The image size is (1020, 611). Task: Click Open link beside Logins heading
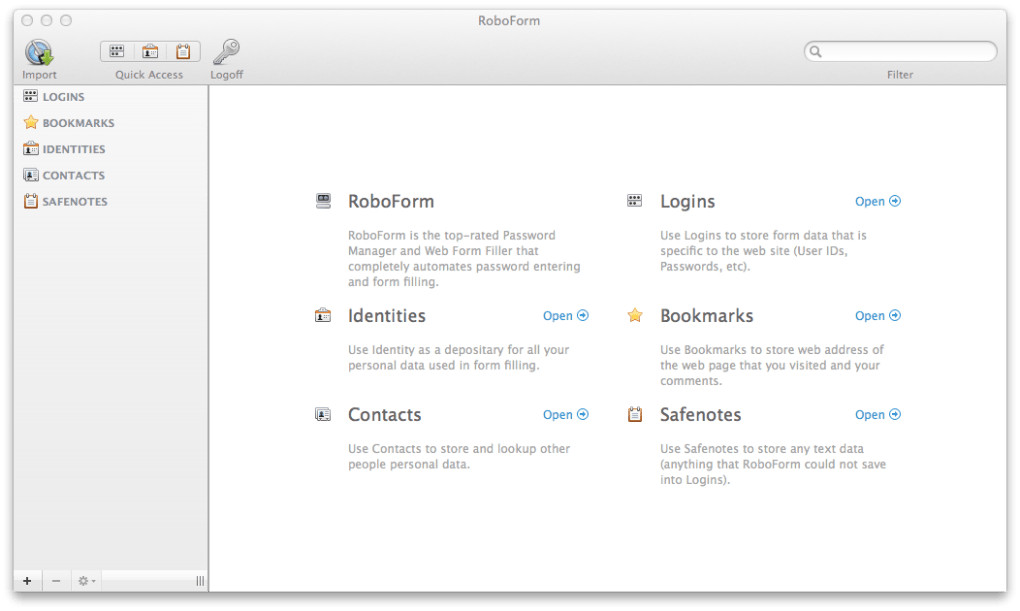pyautogui.click(x=878, y=201)
